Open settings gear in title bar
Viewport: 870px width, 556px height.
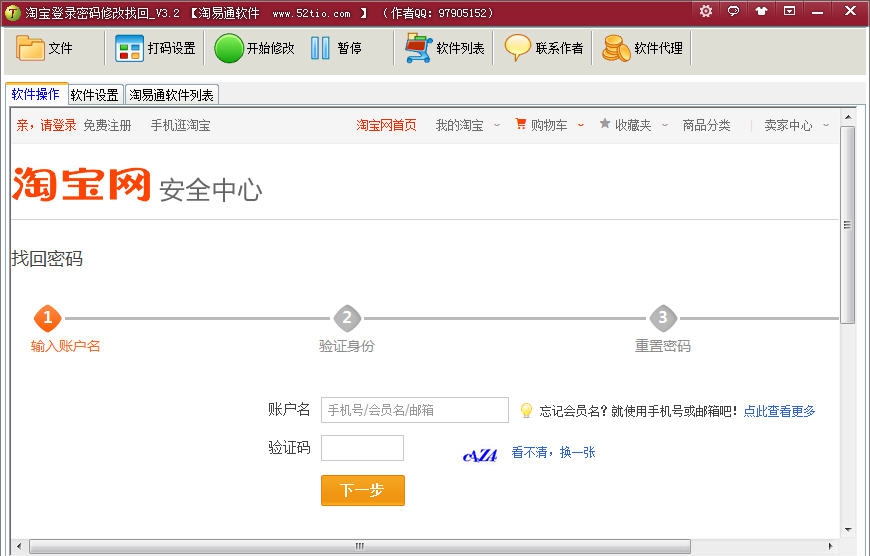706,11
